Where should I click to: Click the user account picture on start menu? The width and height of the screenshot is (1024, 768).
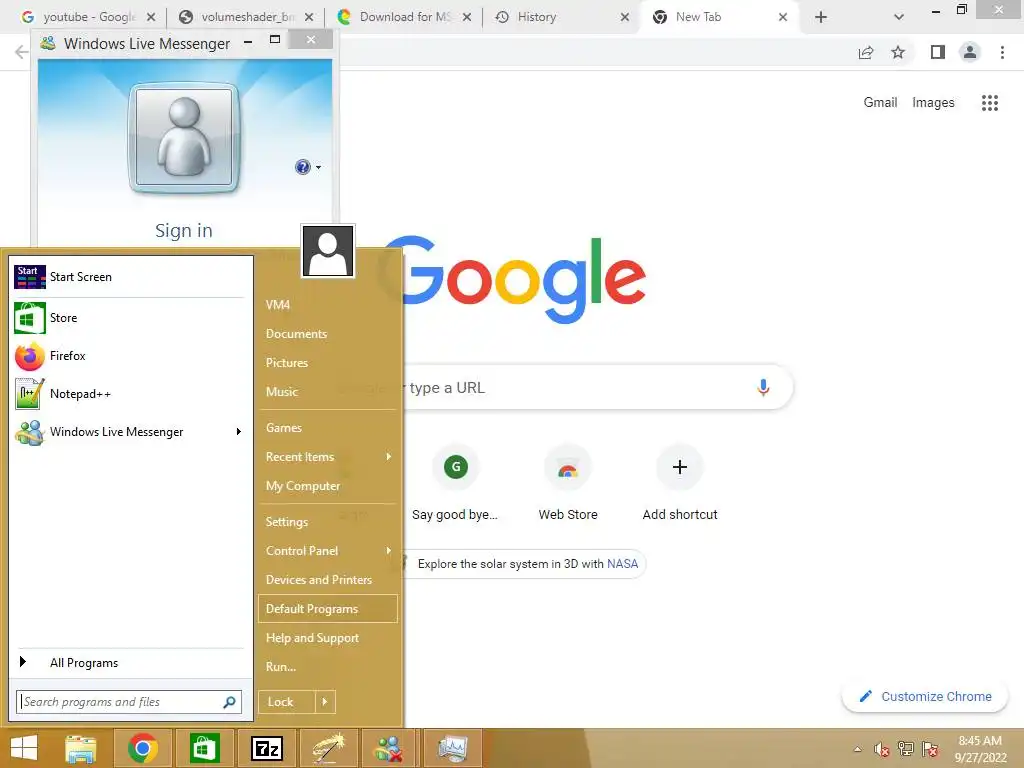coord(328,251)
